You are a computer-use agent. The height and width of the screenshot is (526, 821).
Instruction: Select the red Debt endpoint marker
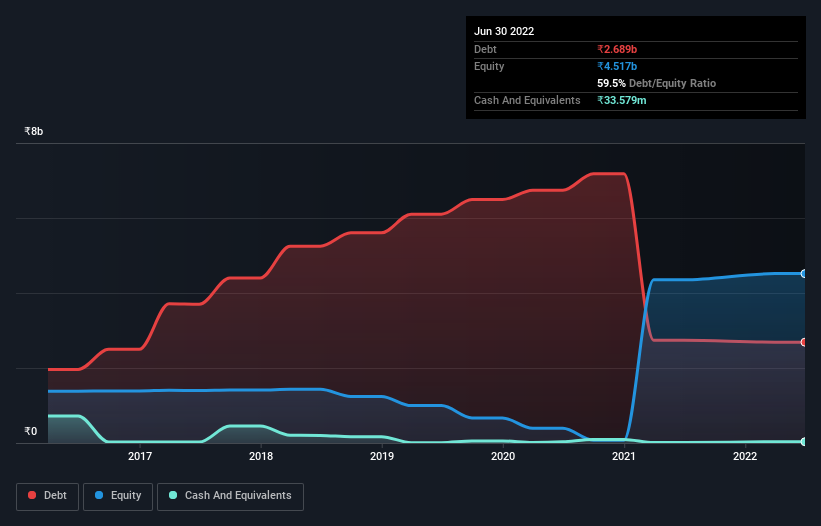tap(804, 342)
